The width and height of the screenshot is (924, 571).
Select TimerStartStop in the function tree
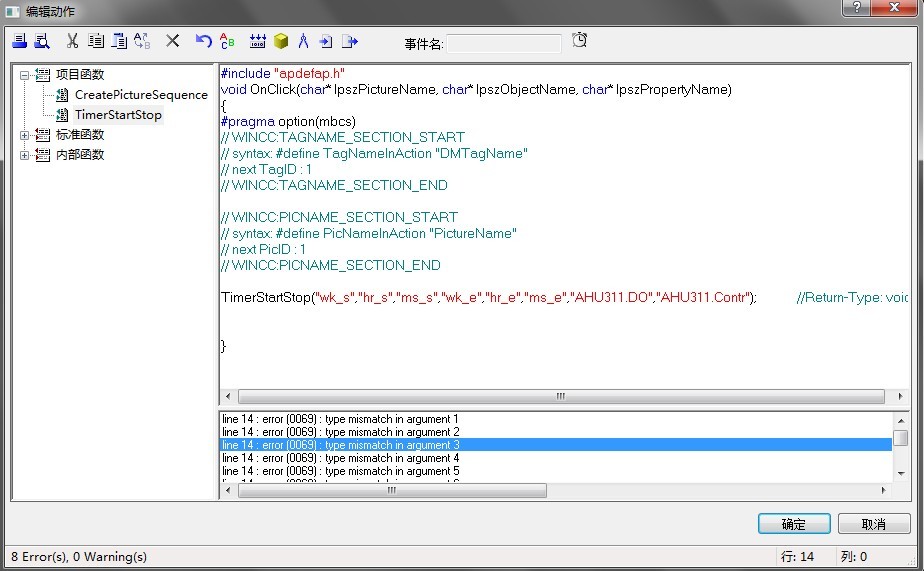pyautogui.click(x=118, y=115)
